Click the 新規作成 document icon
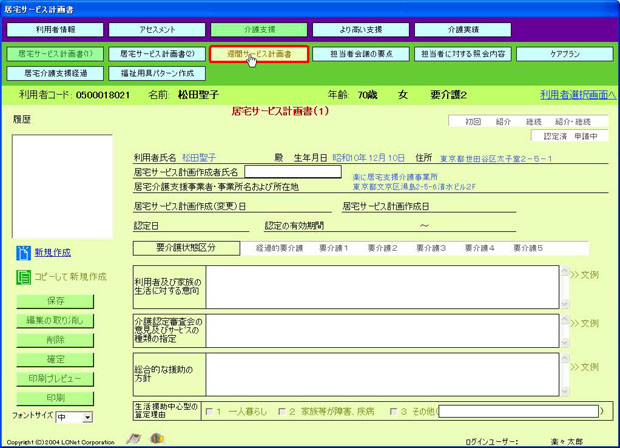This screenshot has height=448, width=620. pyautogui.click(x=23, y=253)
